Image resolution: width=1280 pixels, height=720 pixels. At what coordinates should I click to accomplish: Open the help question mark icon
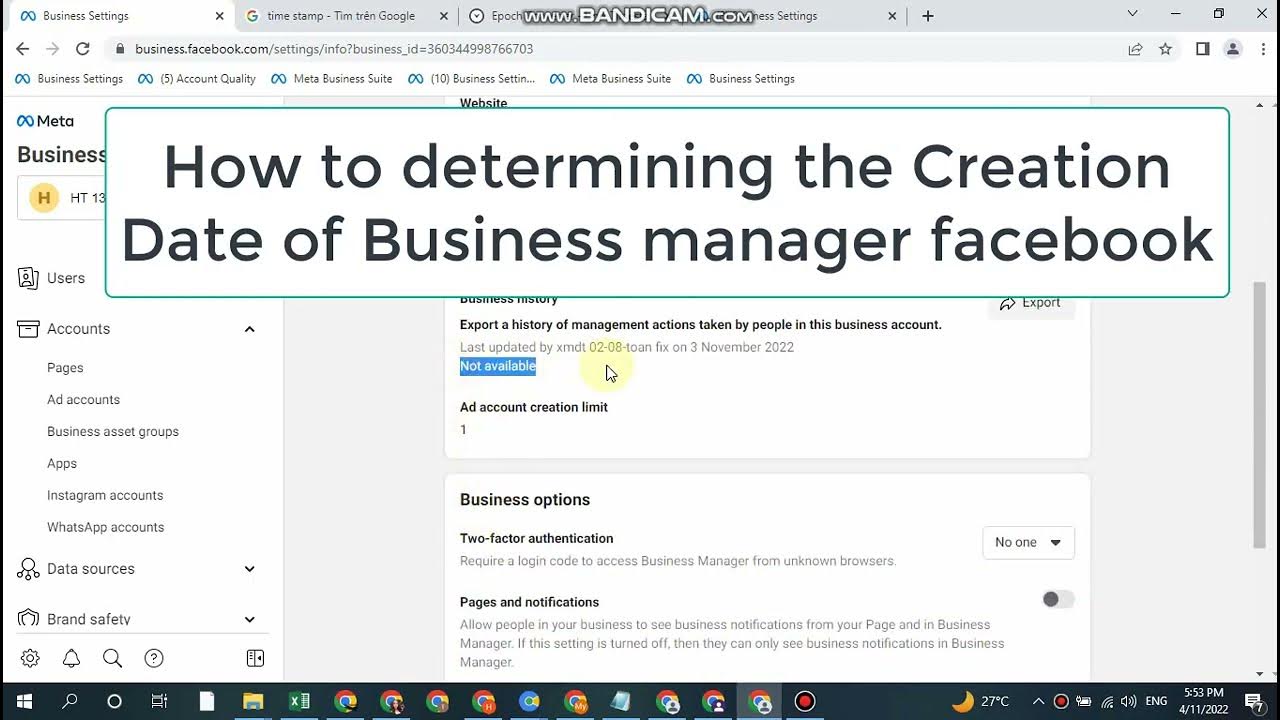tap(153, 658)
